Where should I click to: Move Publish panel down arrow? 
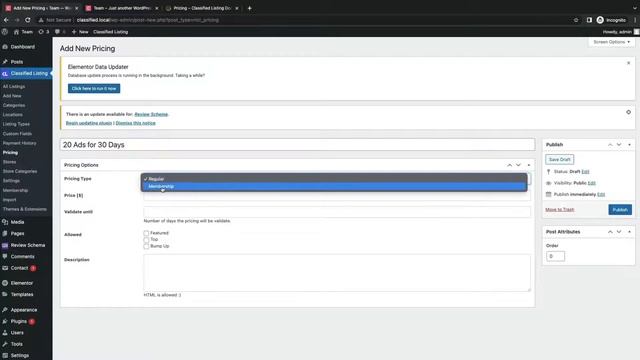tap(619, 144)
